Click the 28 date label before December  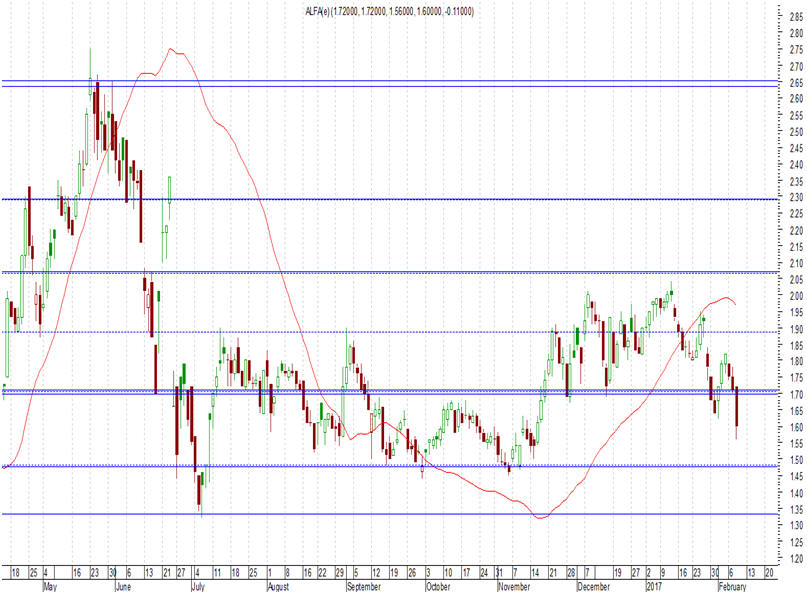tap(571, 573)
